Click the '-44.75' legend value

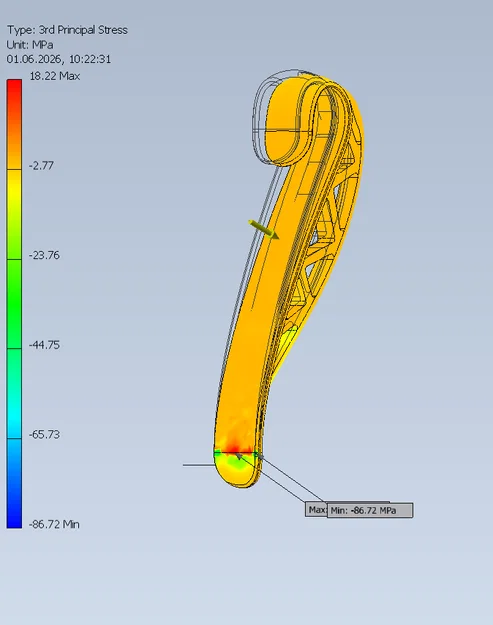coord(44,345)
